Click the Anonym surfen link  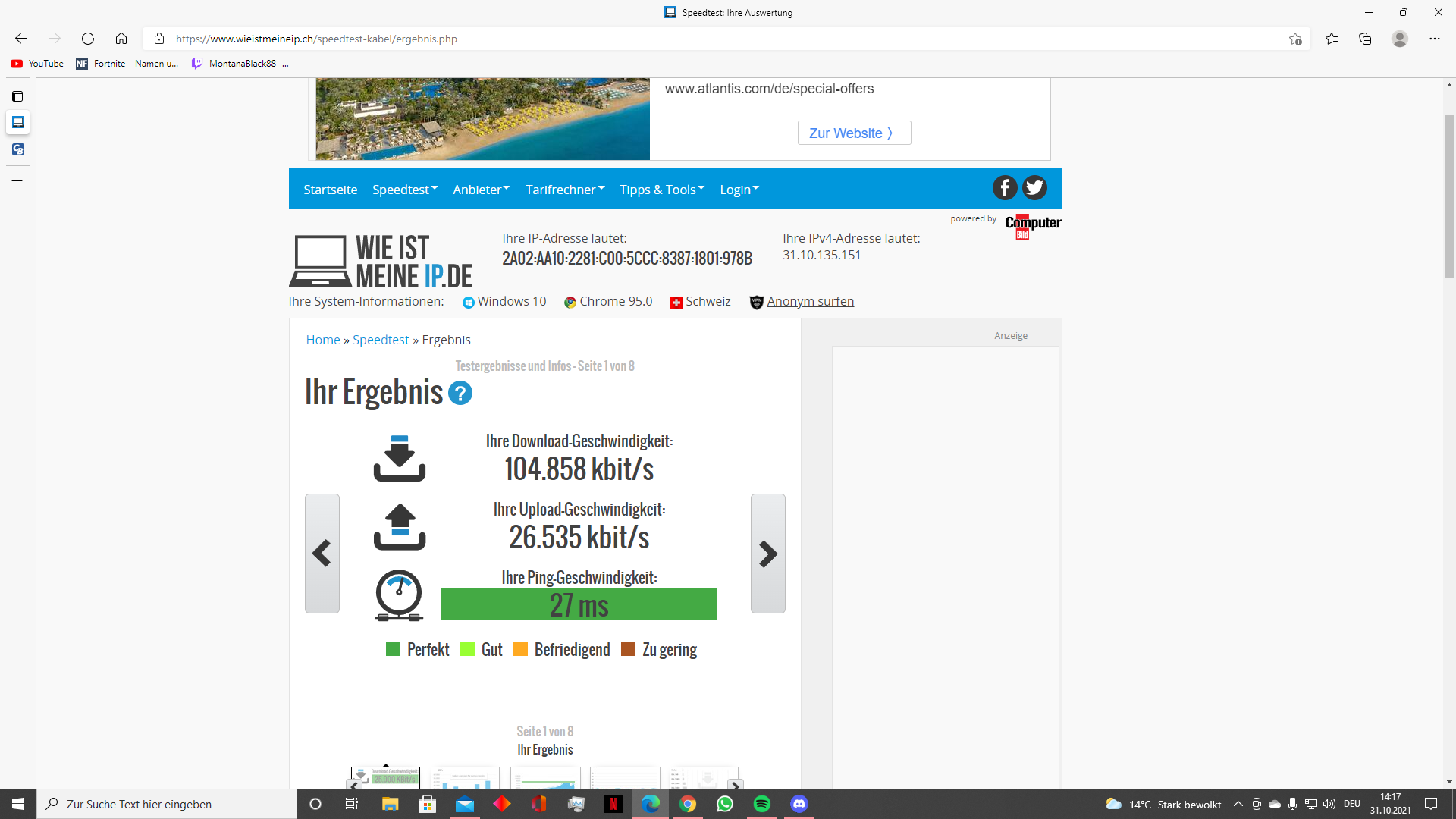(x=810, y=301)
